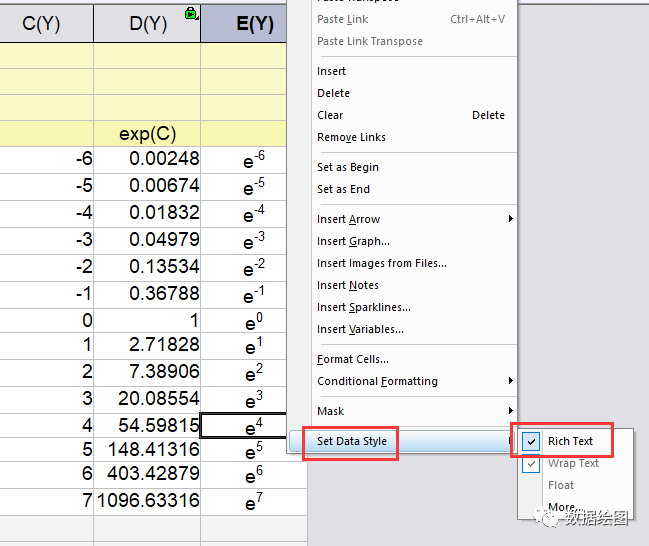This screenshot has height=546, width=649.
Task: Click the -3 value in column C
Action: tap(46, 240)
